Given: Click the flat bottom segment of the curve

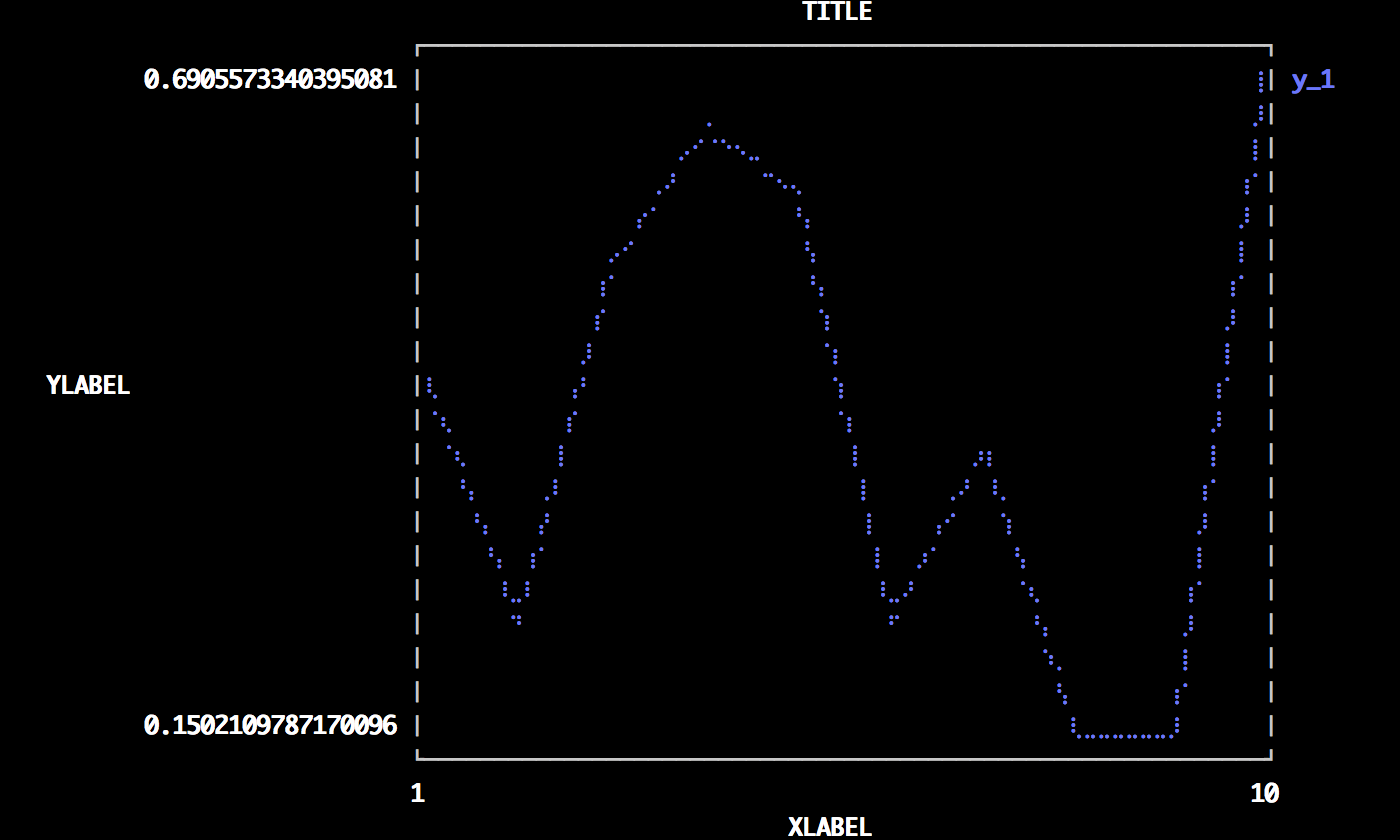Looking at the screenshot, I should coord(1125,737).
